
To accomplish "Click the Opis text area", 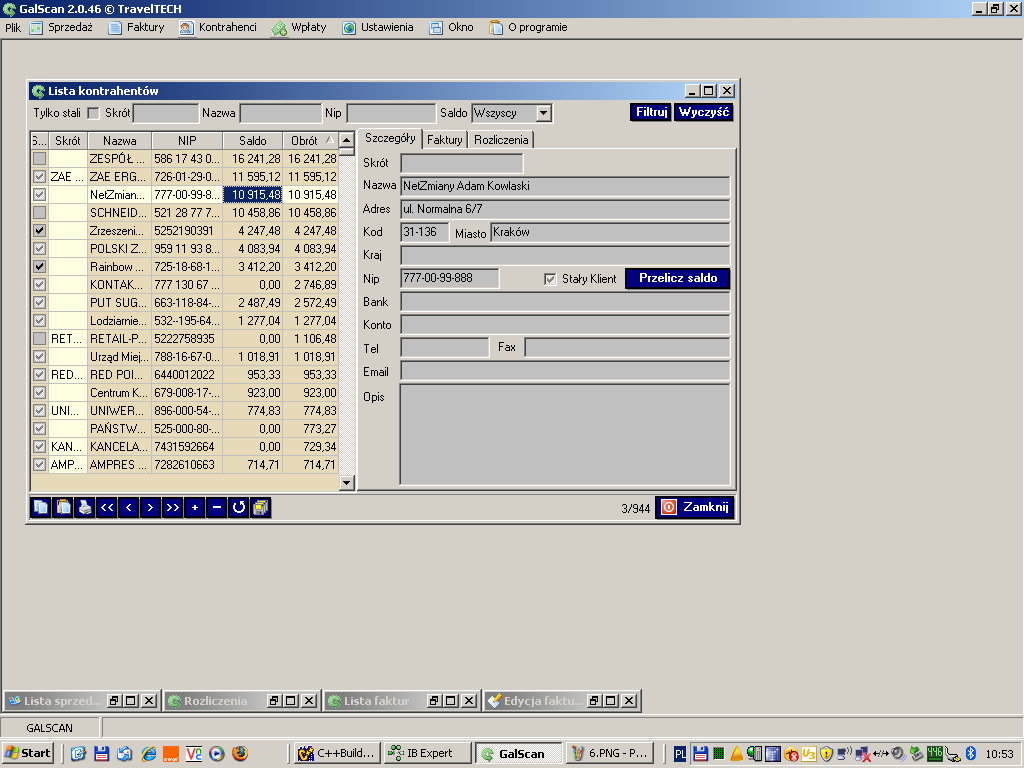I will click(x=565, y=434).
